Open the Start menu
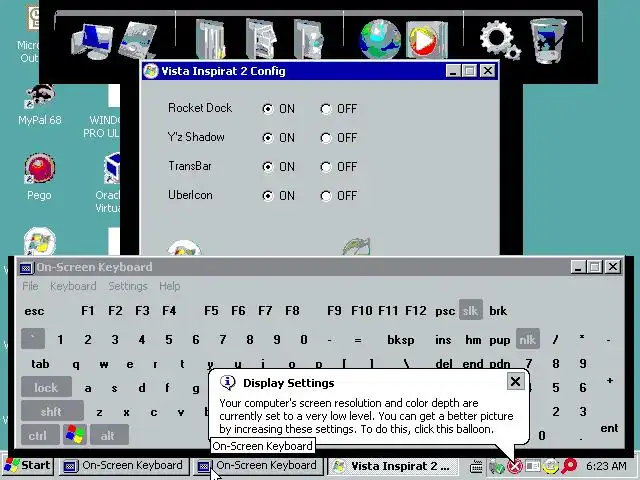The height and width of the screenshot is (480, 640). coord(28,465)
